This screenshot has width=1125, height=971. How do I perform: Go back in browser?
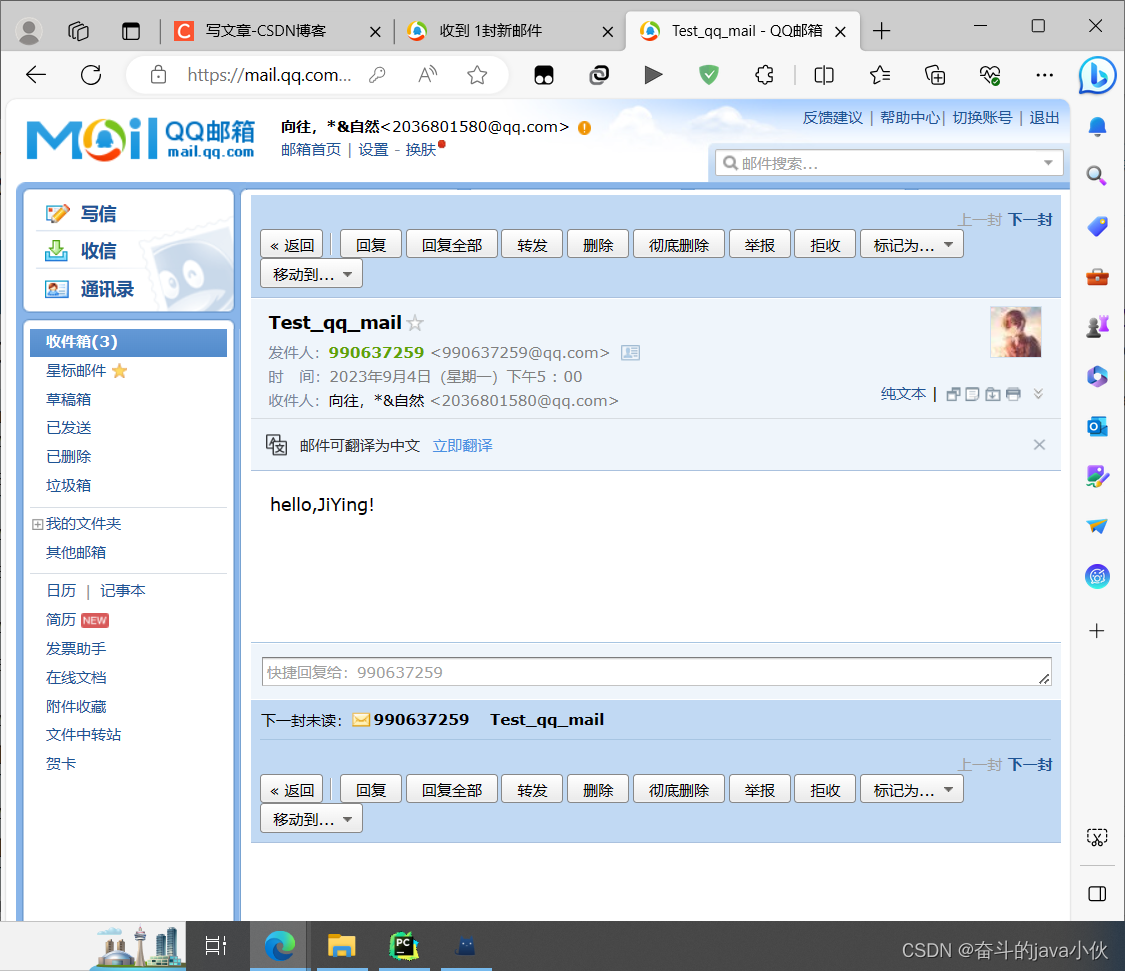[36, 75]
